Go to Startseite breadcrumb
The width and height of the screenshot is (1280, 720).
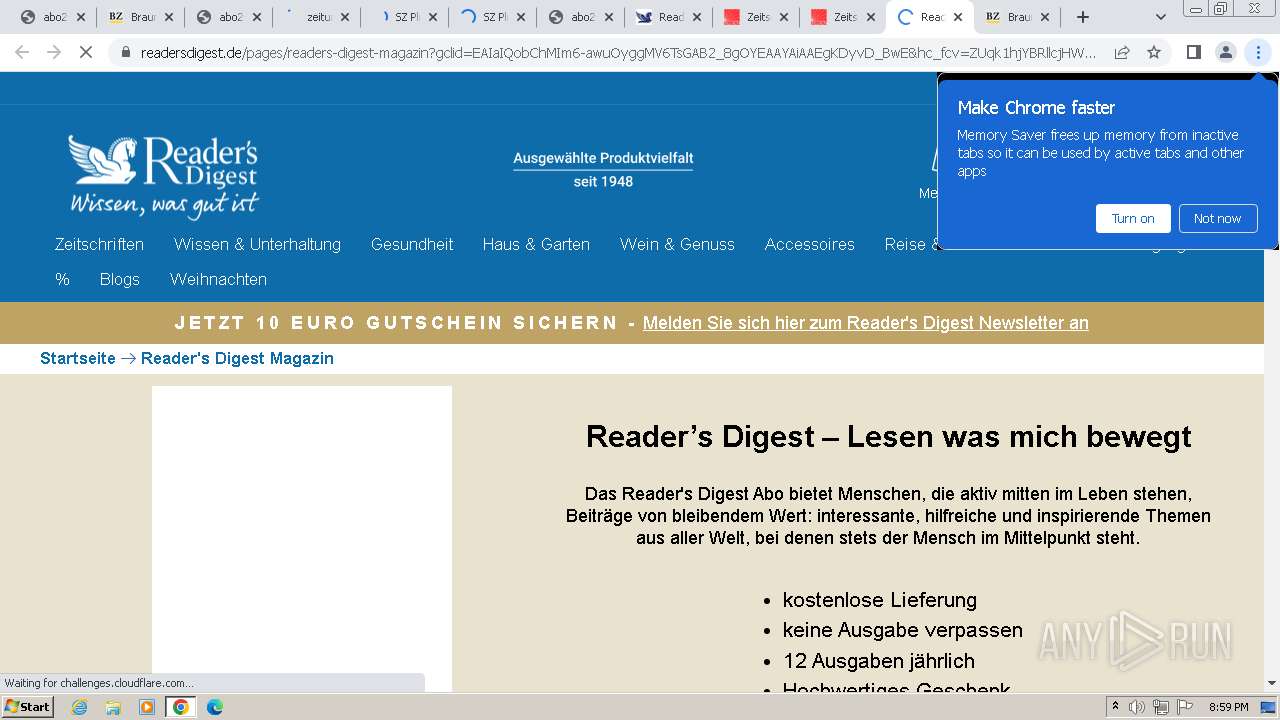coord(78,358)
